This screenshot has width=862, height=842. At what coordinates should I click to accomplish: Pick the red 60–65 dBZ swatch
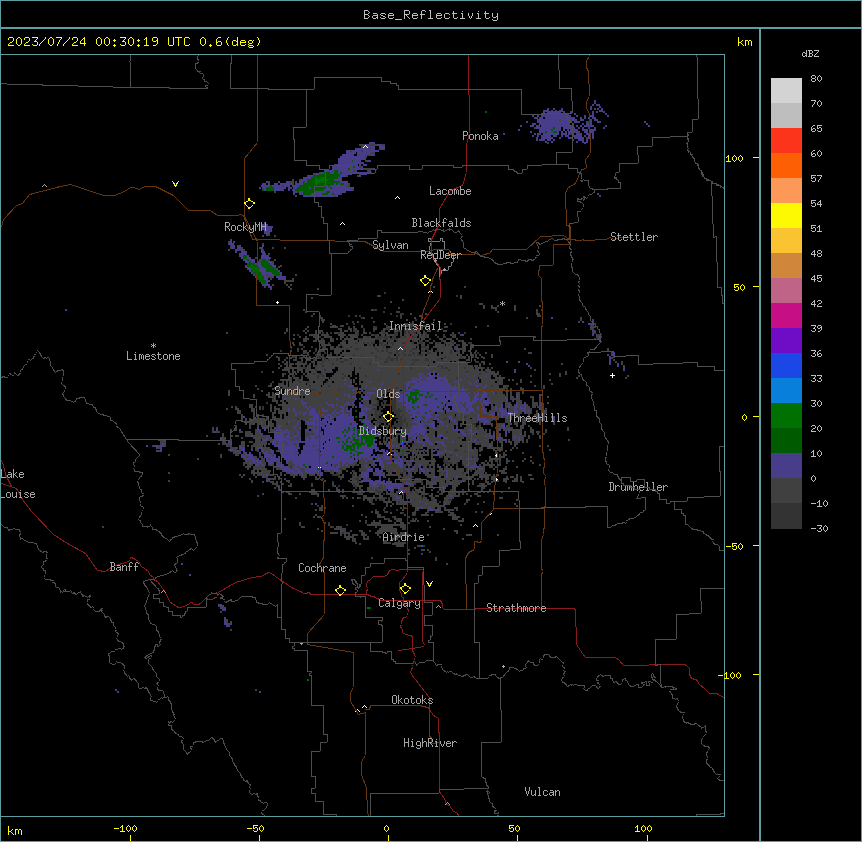click(x=786, y=141)
